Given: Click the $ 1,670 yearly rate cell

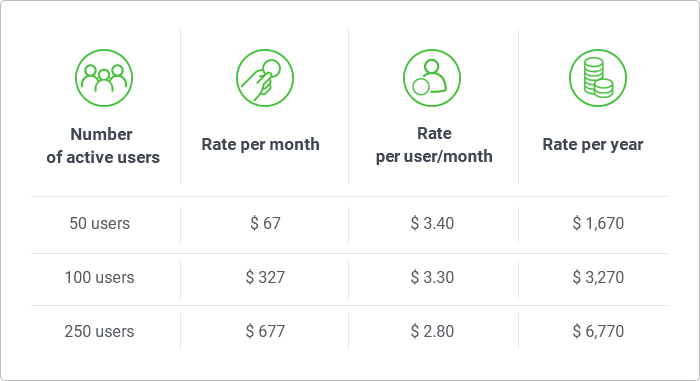Looking at the screenshot, I should [x=598, y=223].
